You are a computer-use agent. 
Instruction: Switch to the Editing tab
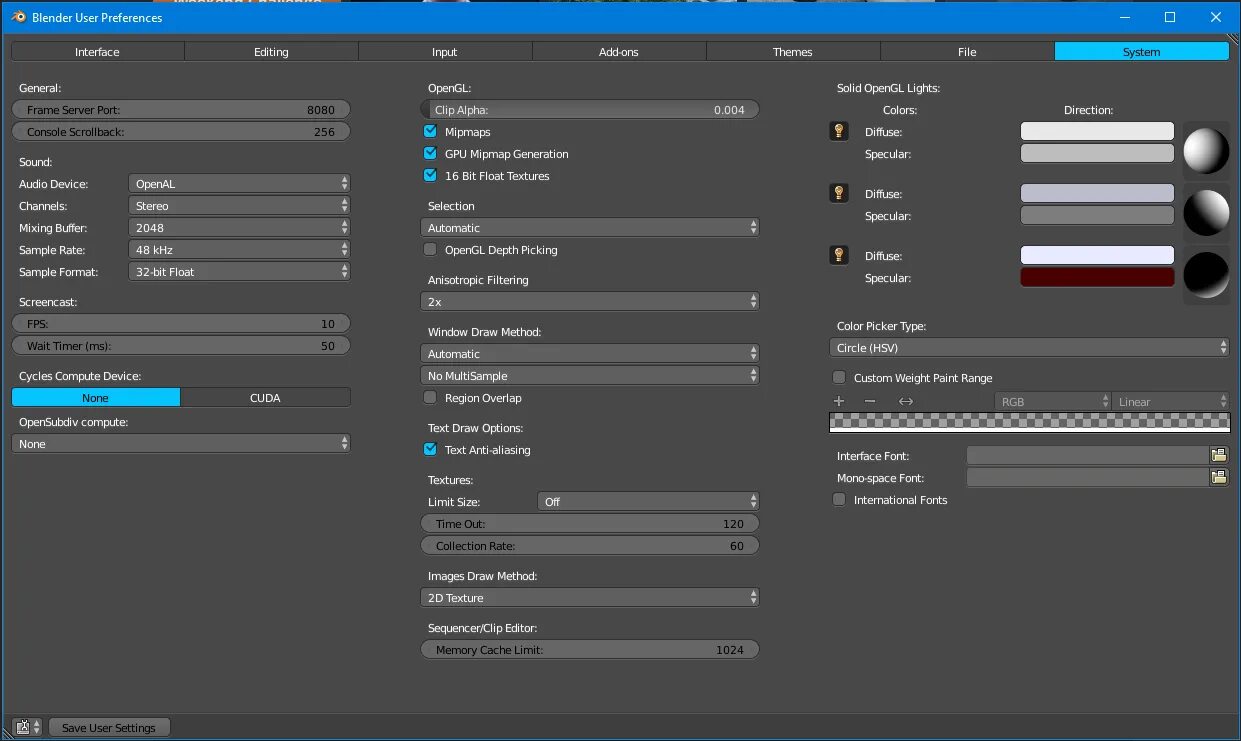click(x=271, y=51)
